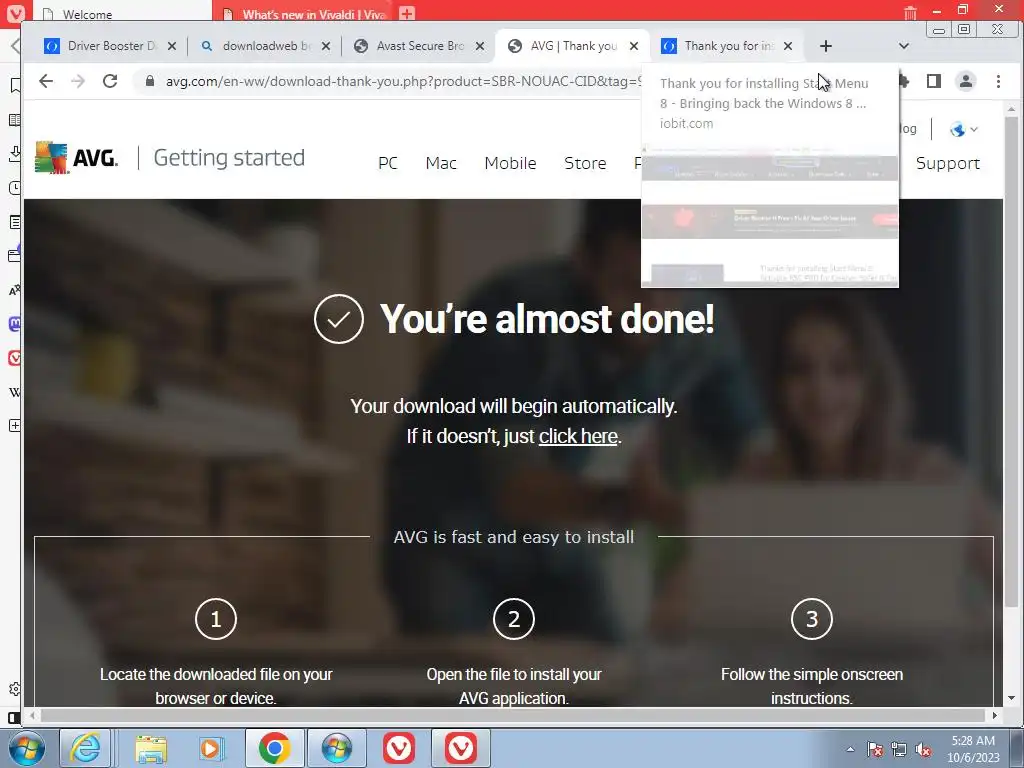Click the address bar URL field
1024x768 pixels.
click(x=402, y=81)
